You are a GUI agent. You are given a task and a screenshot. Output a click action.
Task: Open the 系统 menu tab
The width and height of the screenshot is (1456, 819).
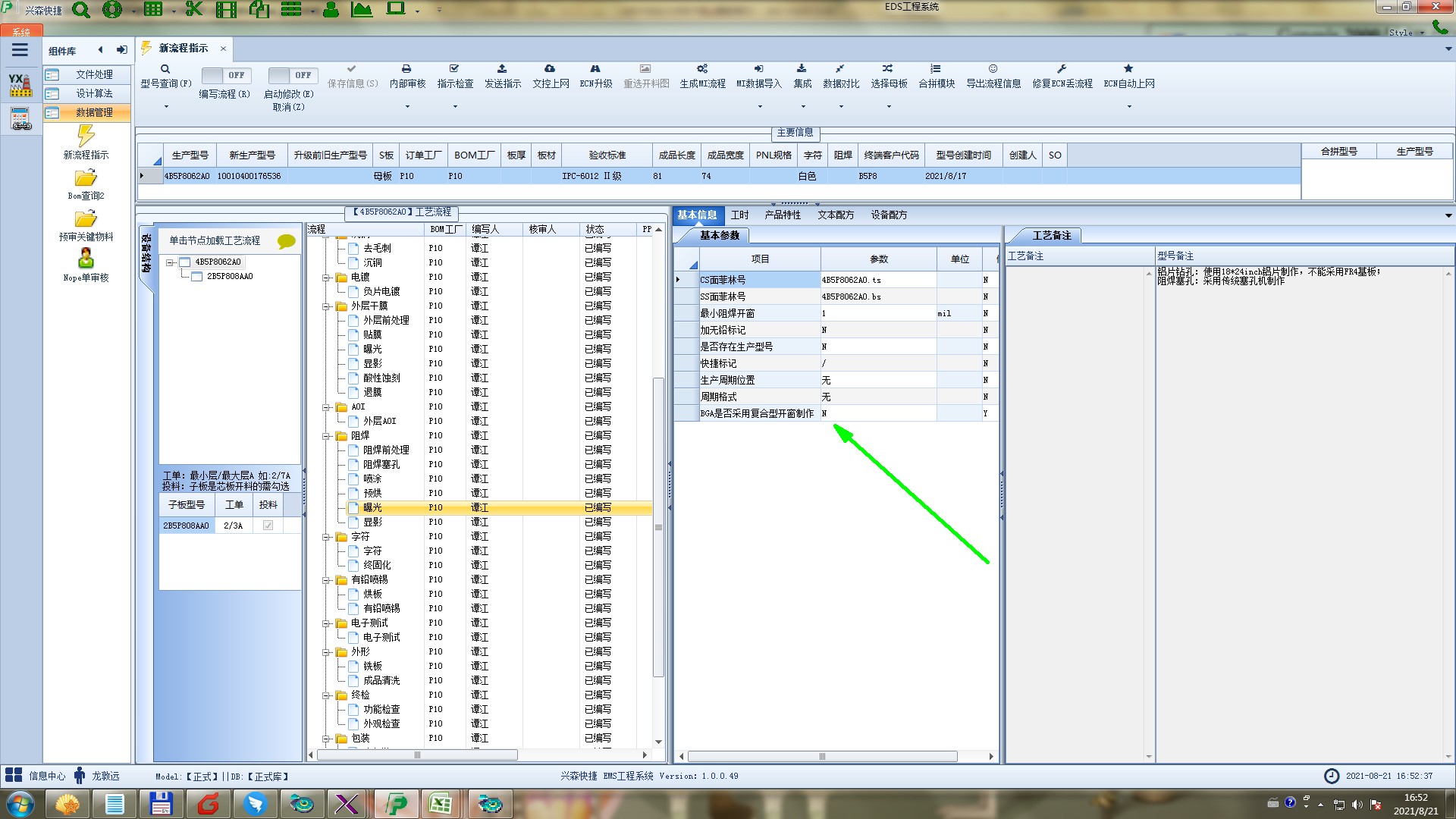click(21, 32)
